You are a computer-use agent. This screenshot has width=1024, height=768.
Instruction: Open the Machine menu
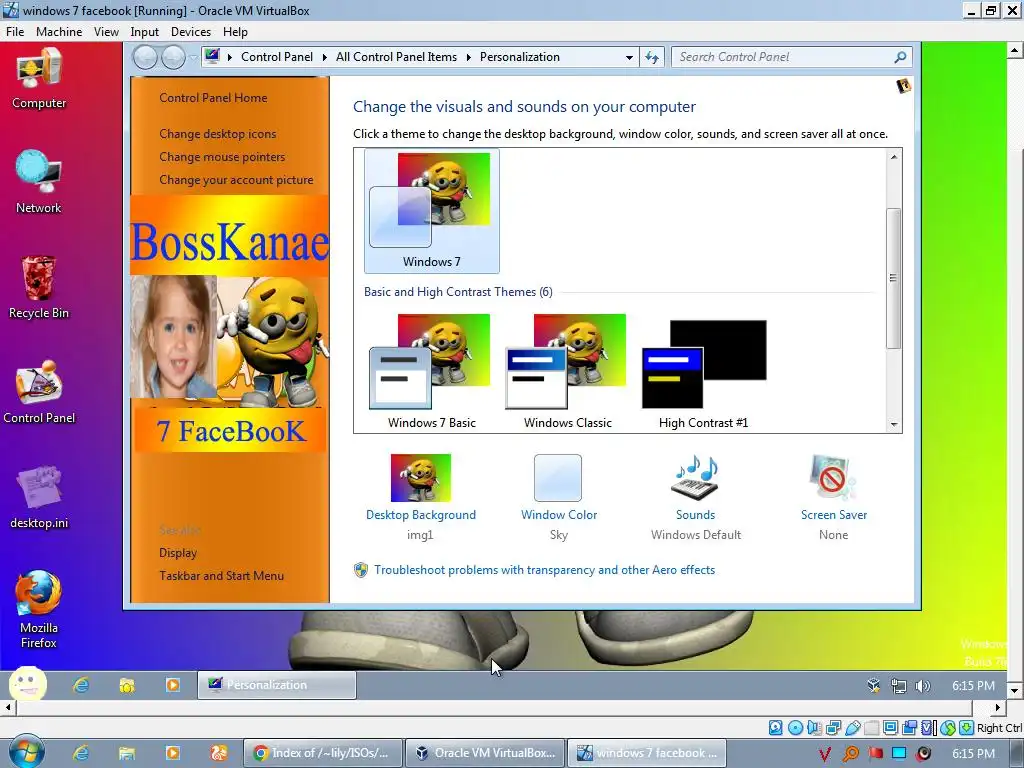59,31
